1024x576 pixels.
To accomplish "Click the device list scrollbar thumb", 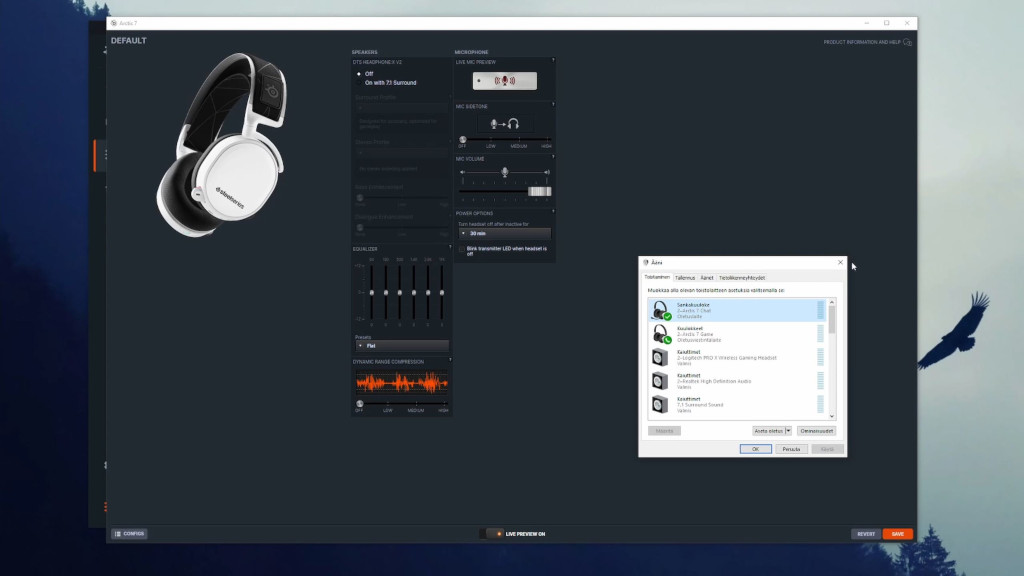I will click(832, 319).
